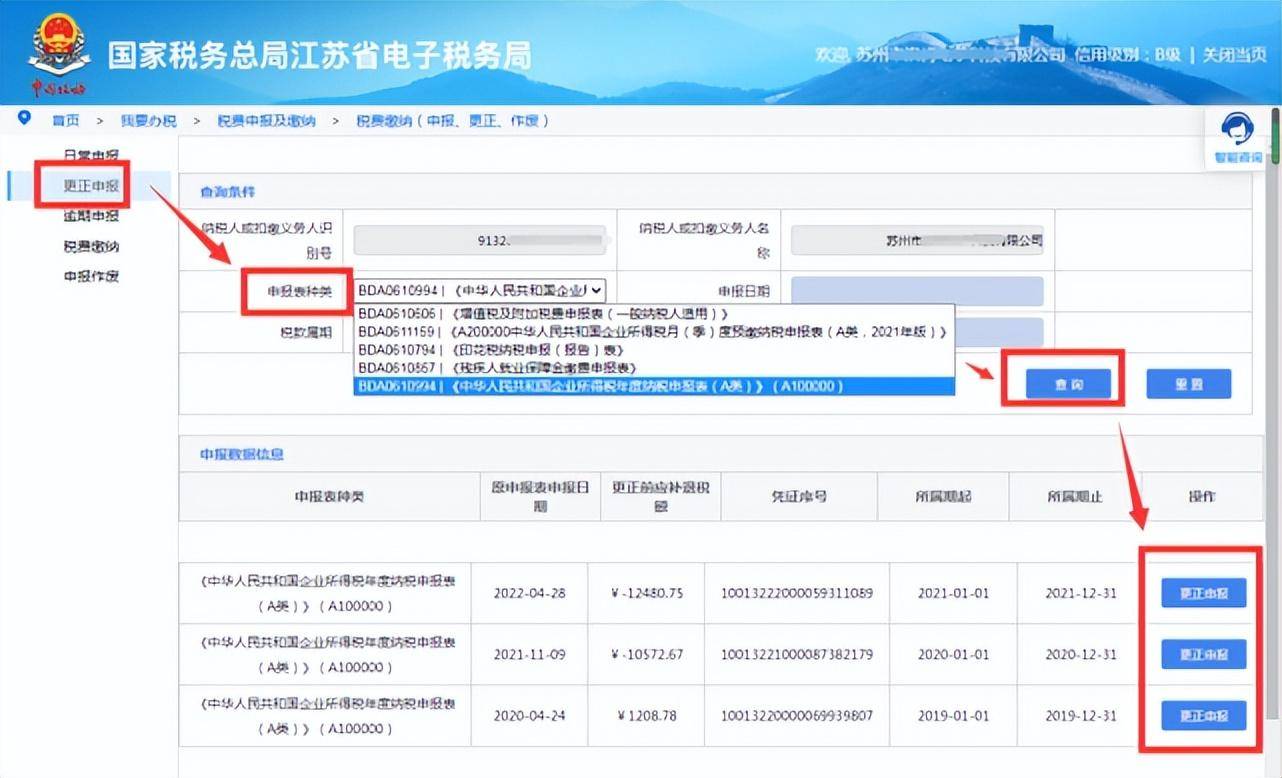Viewport: 1282px width, 778px height.
Task: Click the 更正前应补退税额 column header
Action: [659, 496]
